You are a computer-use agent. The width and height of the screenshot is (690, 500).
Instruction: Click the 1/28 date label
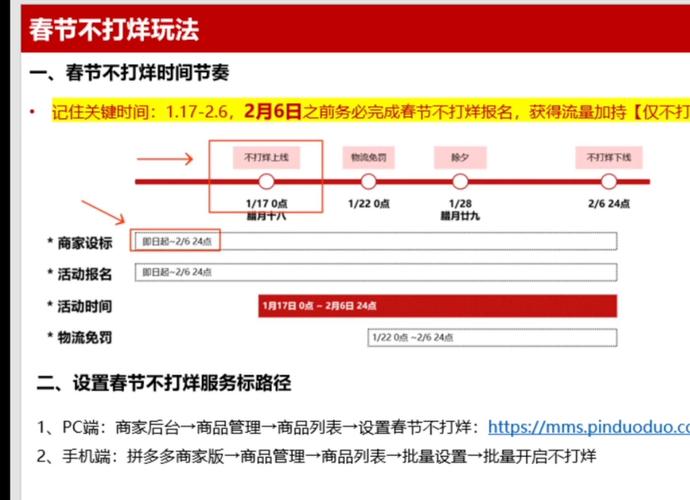pos(460,203)
